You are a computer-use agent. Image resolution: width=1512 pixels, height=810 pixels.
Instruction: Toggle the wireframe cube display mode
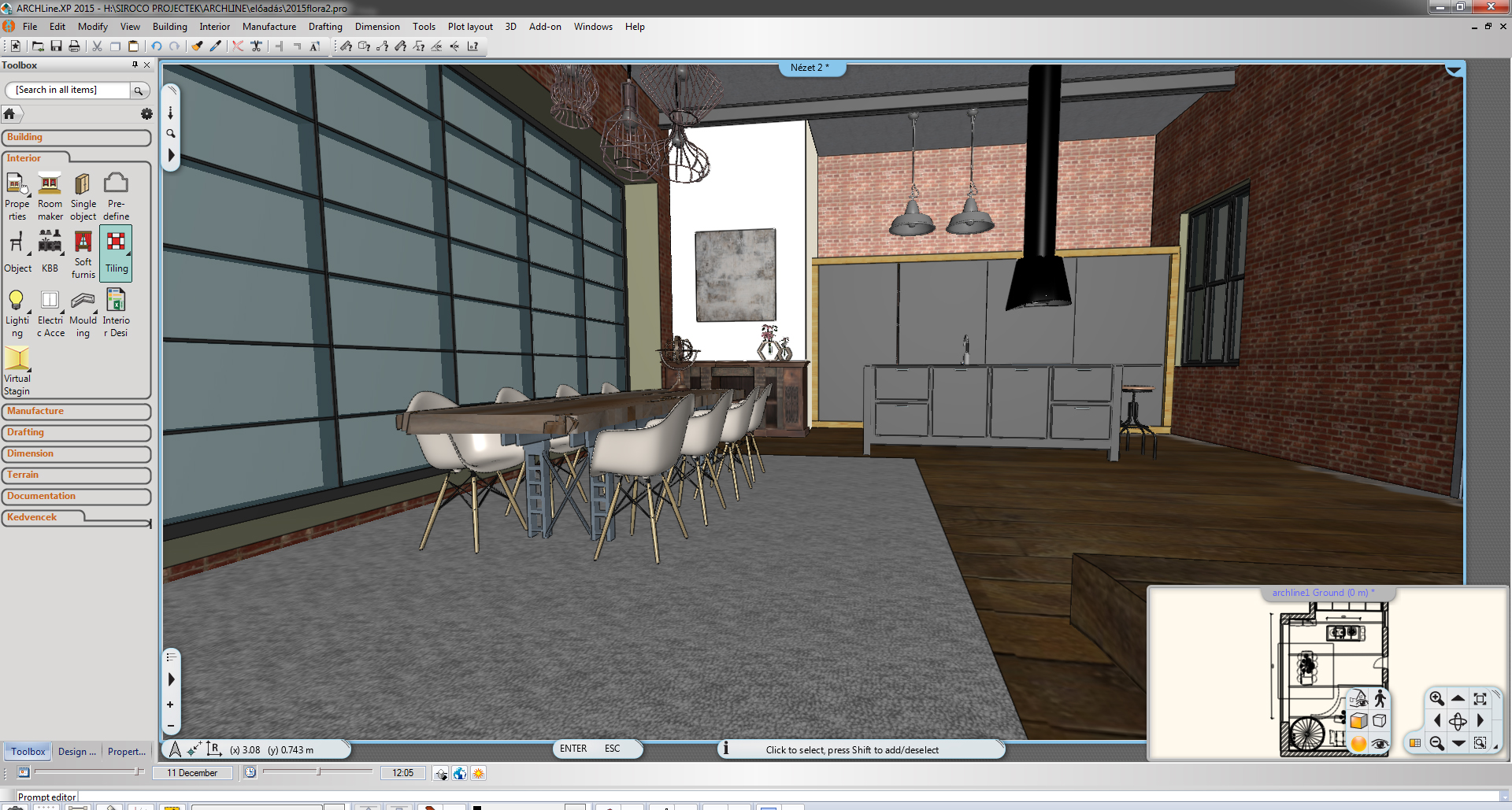point(1380,720)
